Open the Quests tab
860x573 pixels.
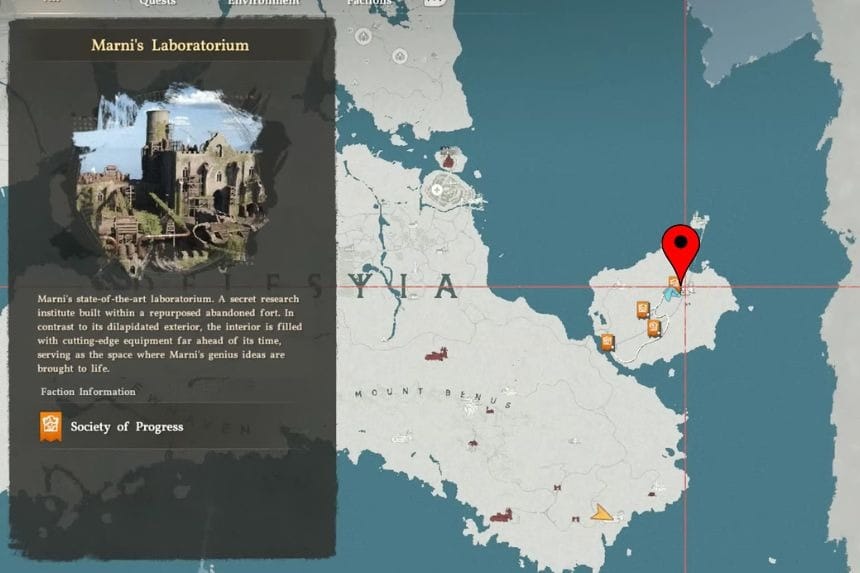[x=159, y=3]
